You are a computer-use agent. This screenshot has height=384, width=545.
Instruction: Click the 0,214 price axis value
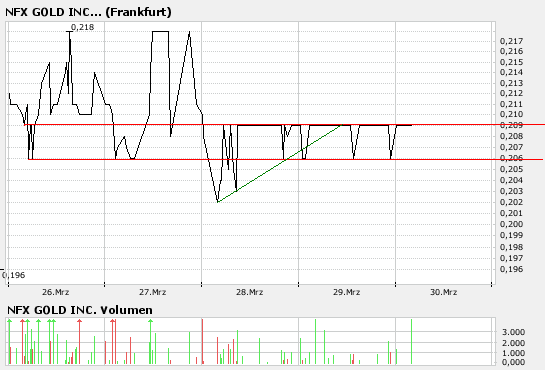coord(511,72)
